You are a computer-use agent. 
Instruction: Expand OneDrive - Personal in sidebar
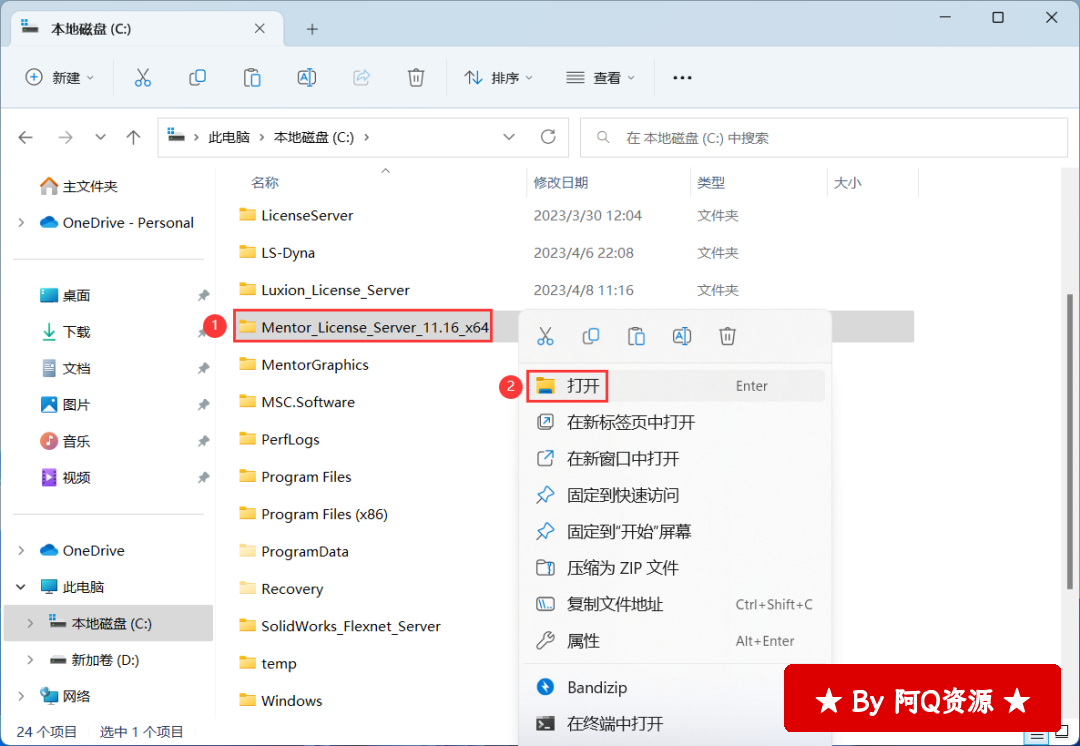pos(21,222)
